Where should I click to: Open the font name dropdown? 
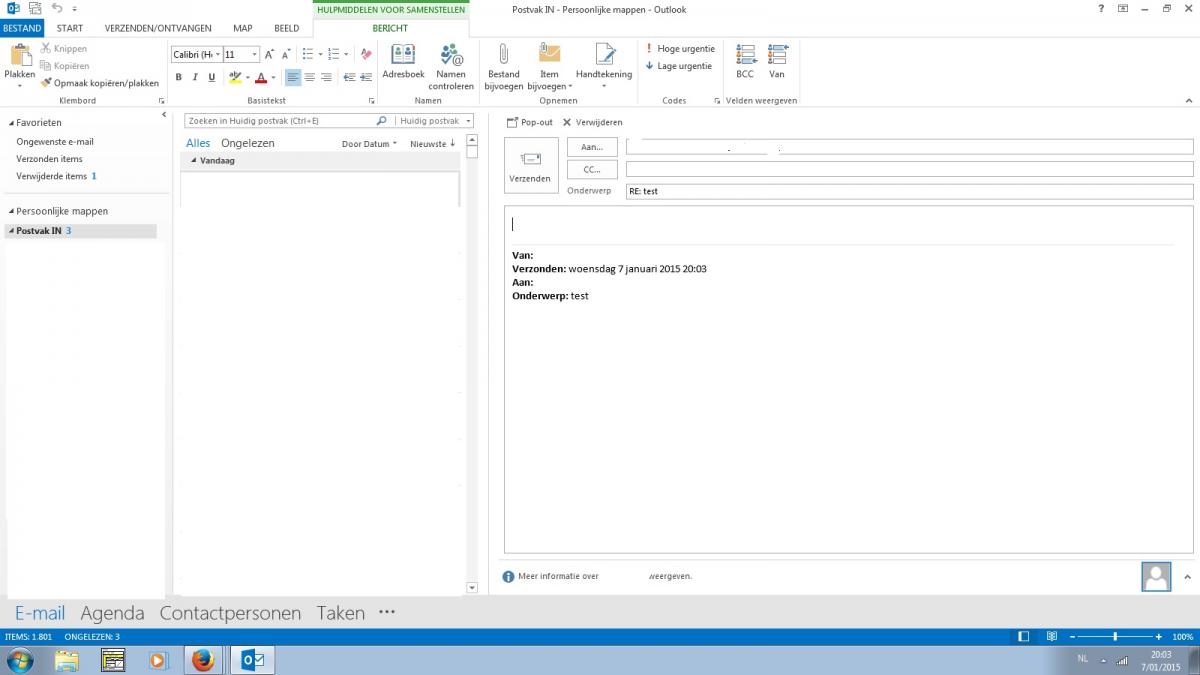pyautogui.click(x=217, y=54)
